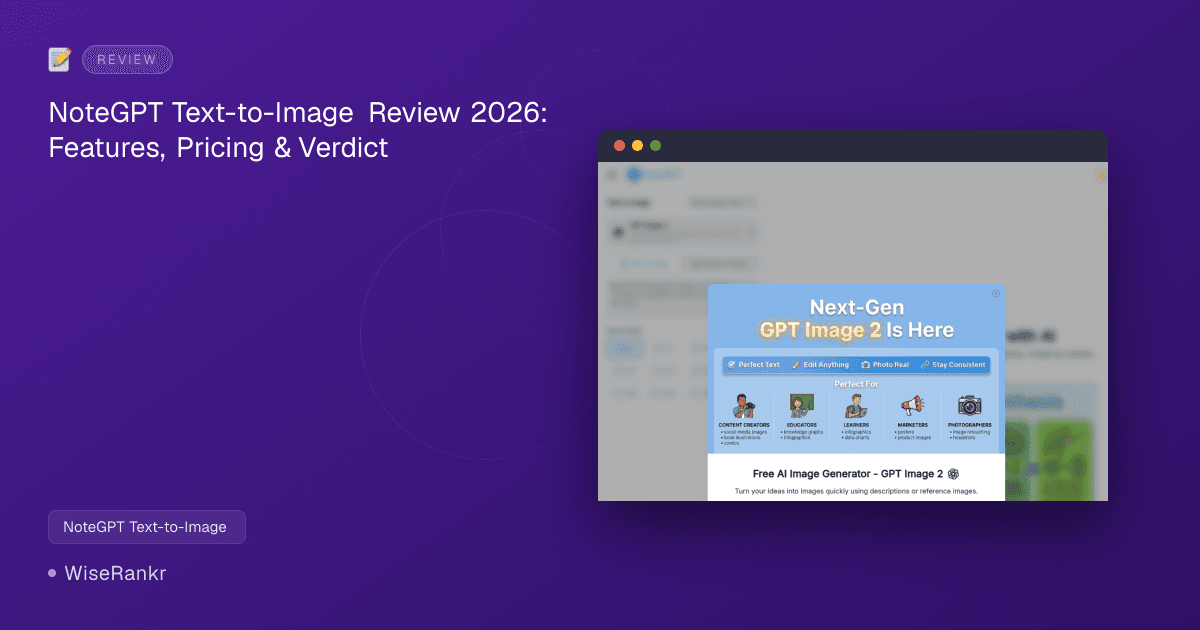
Task: Click the red close window dot
Action: click(619, 146)
